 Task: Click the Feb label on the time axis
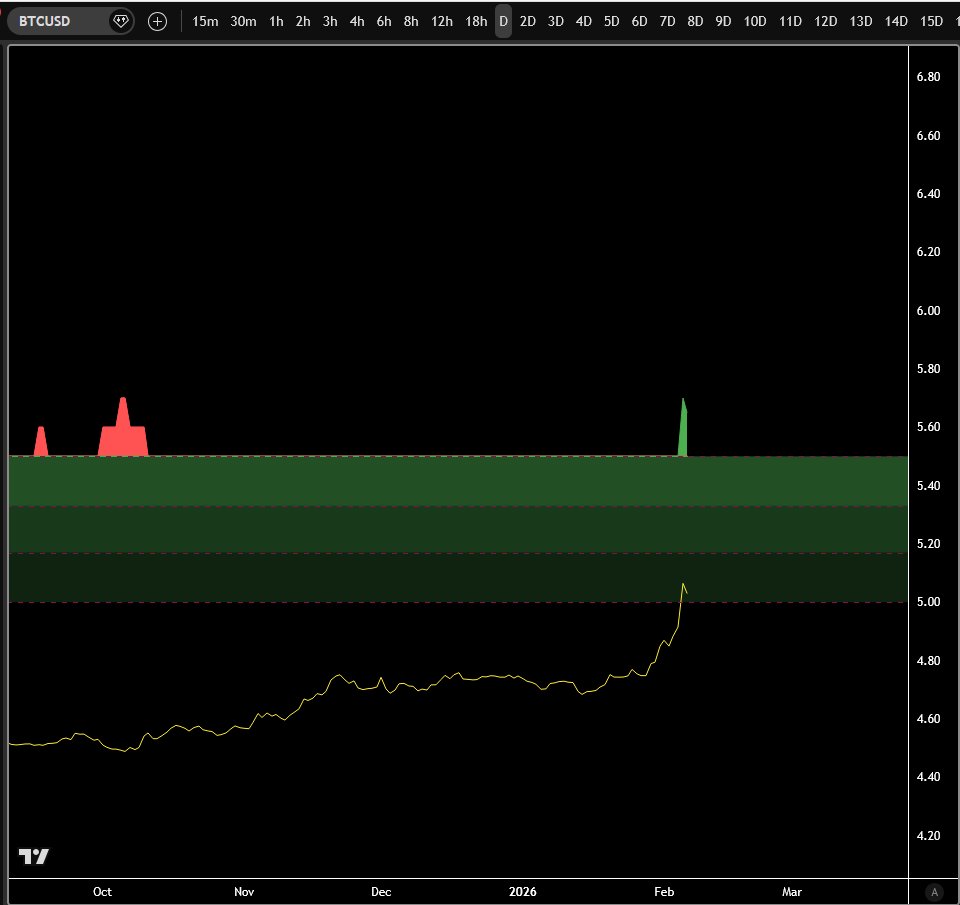(x=664, y=892)
